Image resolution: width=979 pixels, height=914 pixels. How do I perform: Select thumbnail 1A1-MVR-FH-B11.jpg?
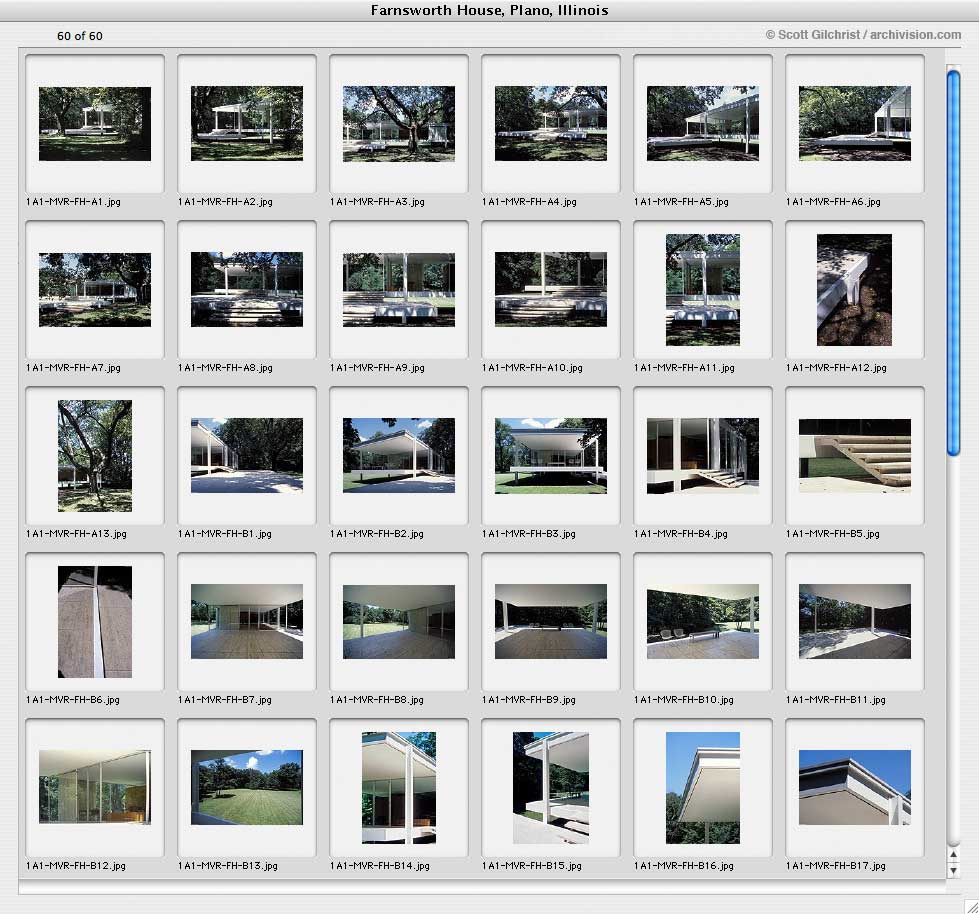tap(855, 622)
